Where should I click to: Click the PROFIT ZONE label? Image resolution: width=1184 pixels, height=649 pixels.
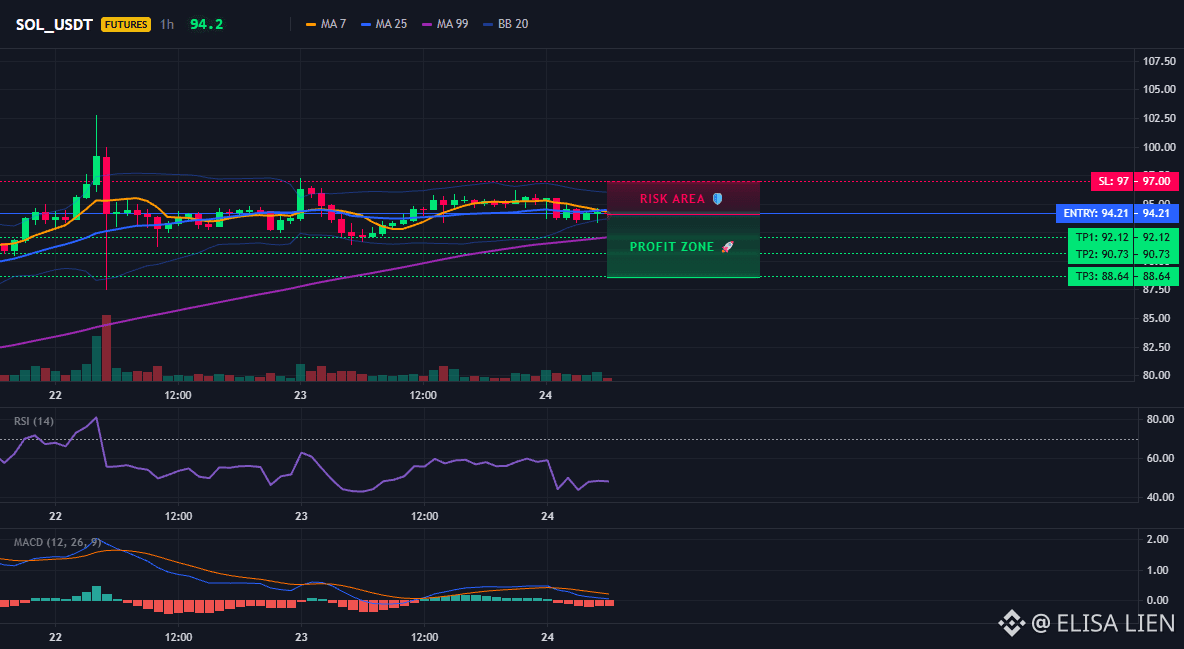point(672,247)
